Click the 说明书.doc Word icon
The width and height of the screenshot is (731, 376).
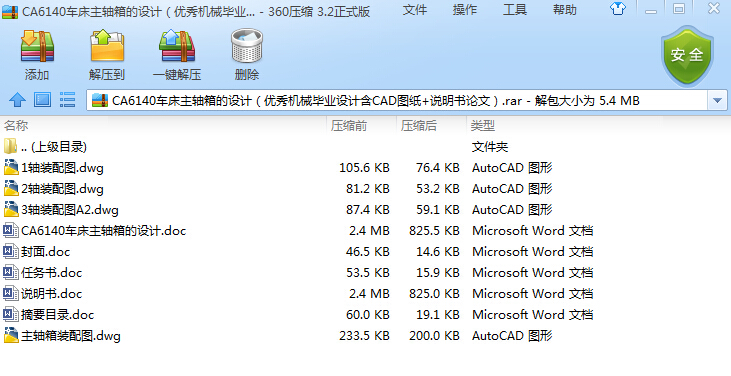[x=11, y=293]
